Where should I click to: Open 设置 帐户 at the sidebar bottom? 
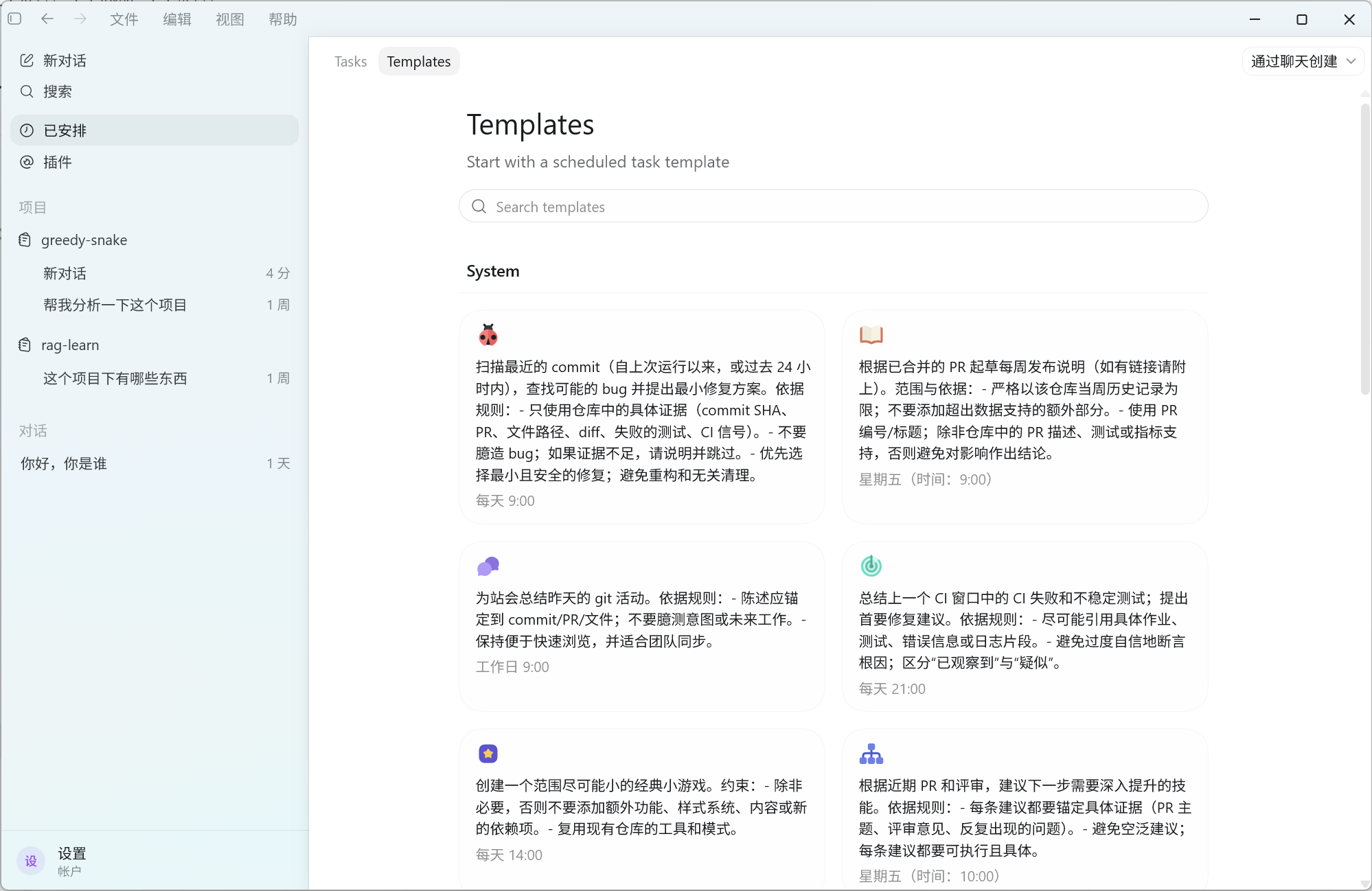coord(155,861)
